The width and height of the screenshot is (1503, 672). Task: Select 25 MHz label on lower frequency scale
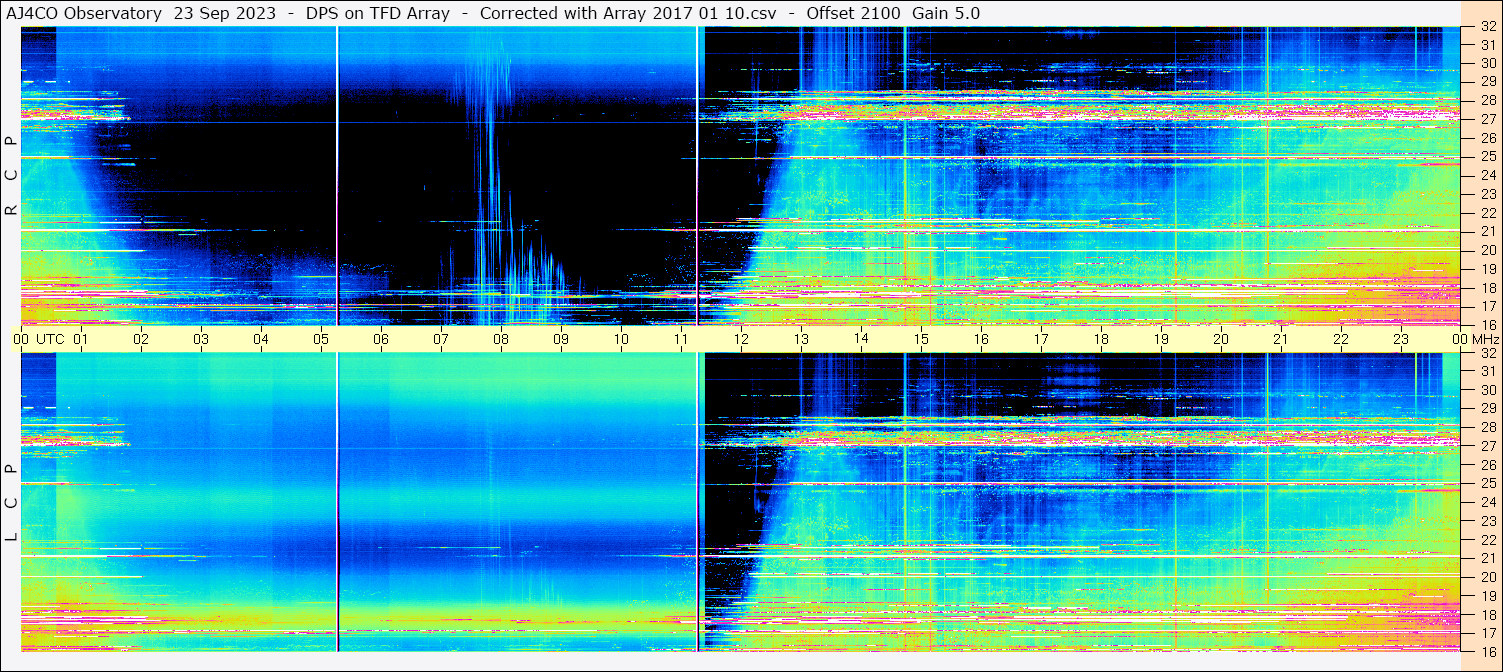[1486, 483]
